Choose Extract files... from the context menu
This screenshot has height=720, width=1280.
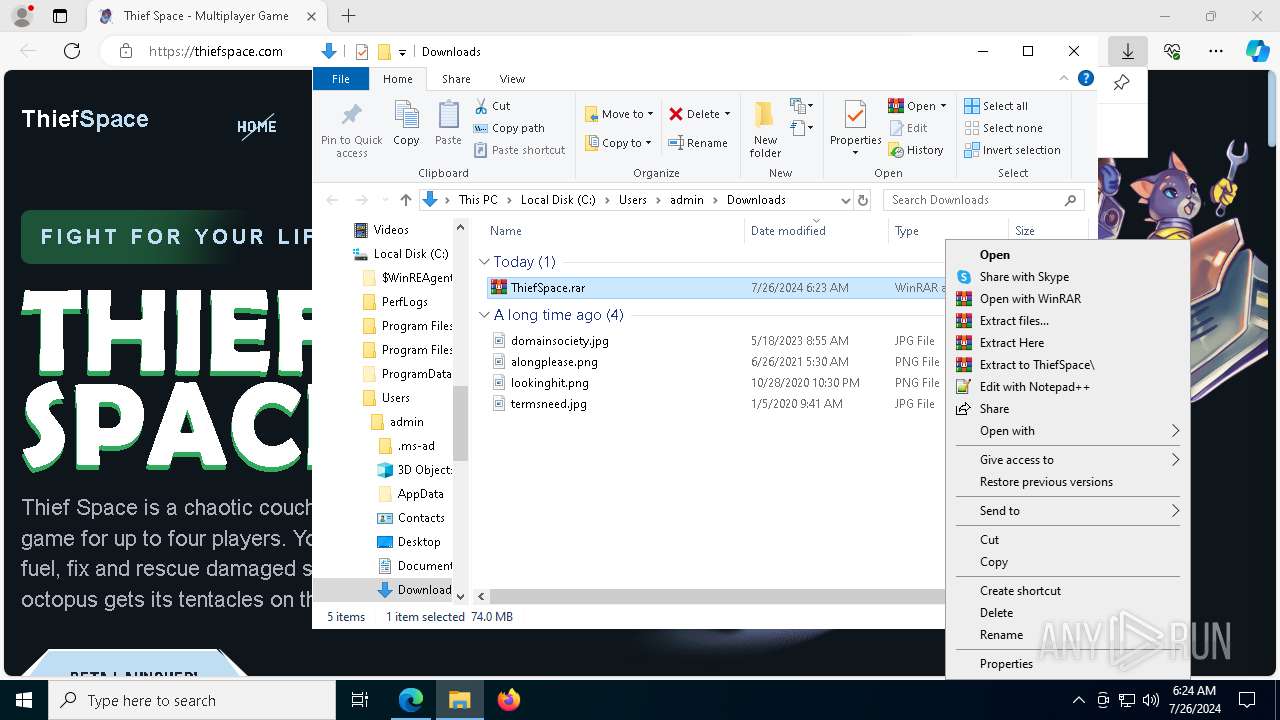1067,321
